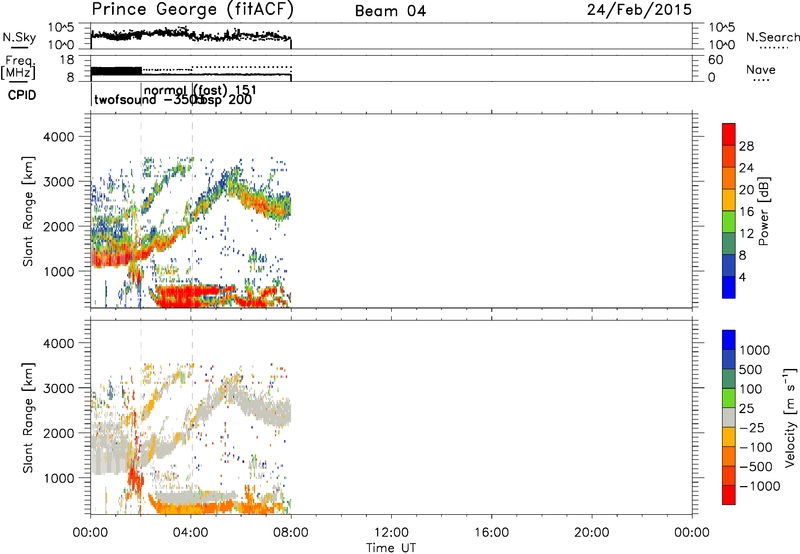Pick the blue velocity swatch above 1000
This screenshot has height=554, width=800.
[x=729, y=340]
